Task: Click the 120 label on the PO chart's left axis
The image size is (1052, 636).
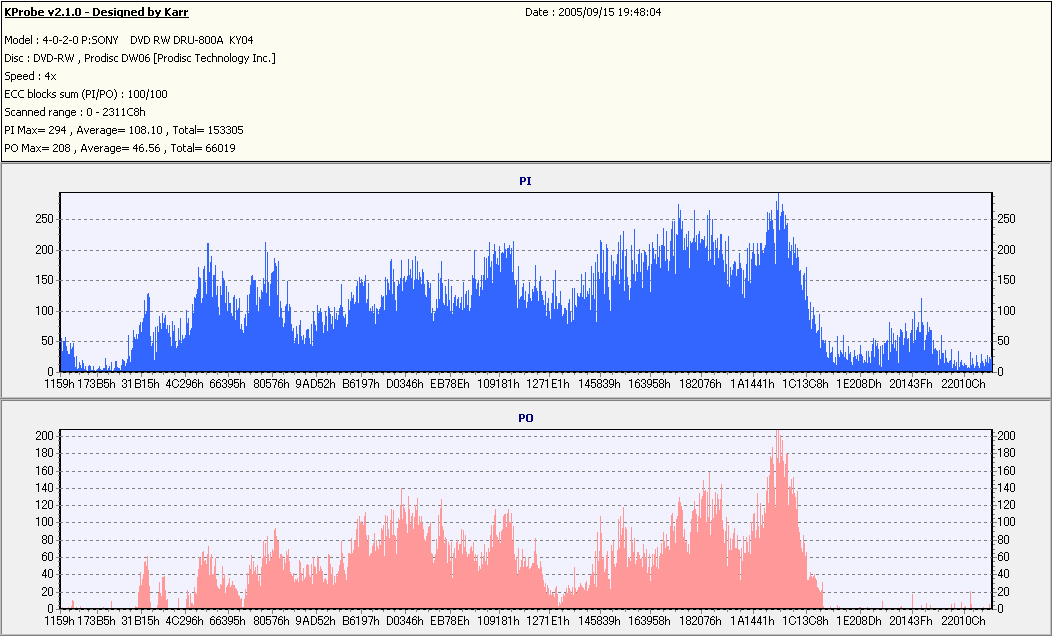Action: point(44,505)
